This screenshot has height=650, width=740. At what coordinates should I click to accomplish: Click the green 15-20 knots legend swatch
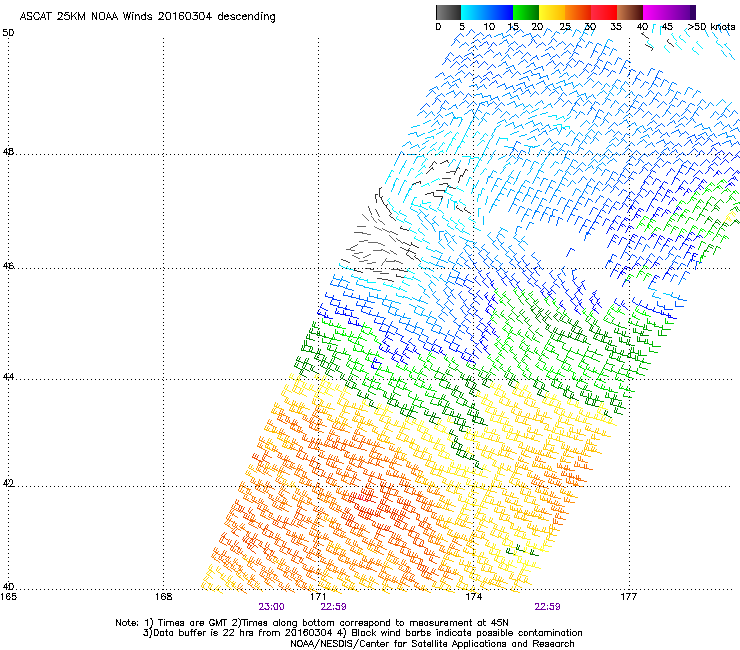[x=526, y=12]
